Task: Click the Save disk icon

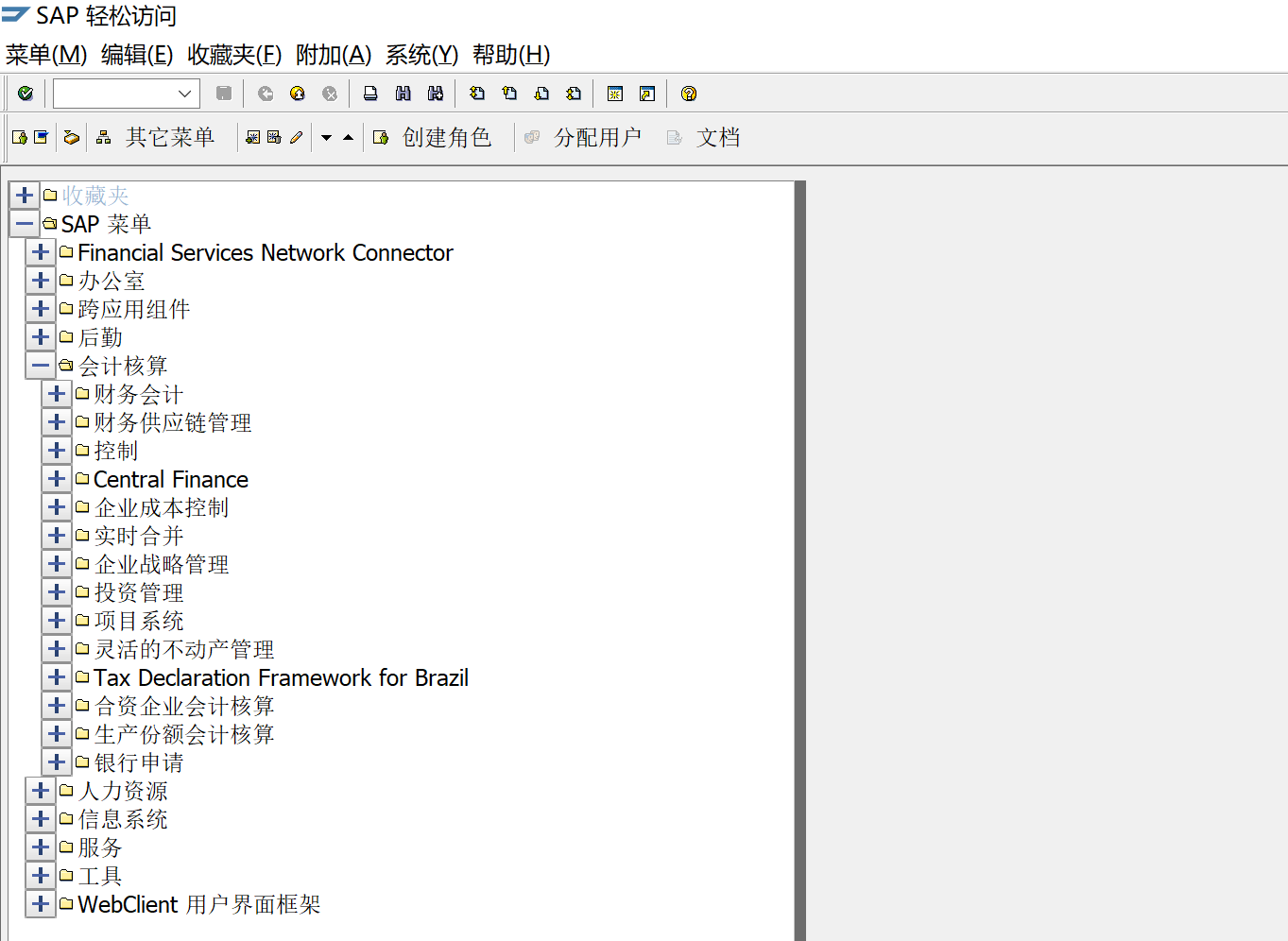Action: [224, 94]
